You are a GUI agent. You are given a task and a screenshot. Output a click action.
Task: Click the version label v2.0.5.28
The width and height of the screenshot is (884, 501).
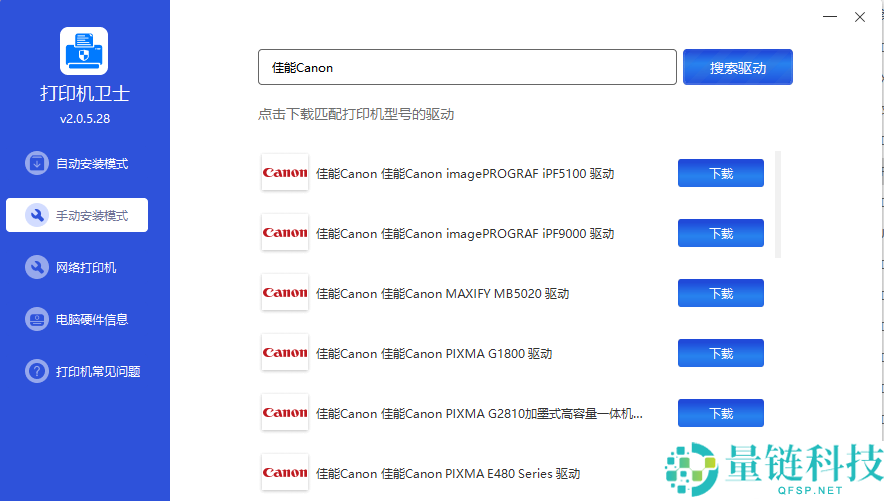tap(85, 119)
